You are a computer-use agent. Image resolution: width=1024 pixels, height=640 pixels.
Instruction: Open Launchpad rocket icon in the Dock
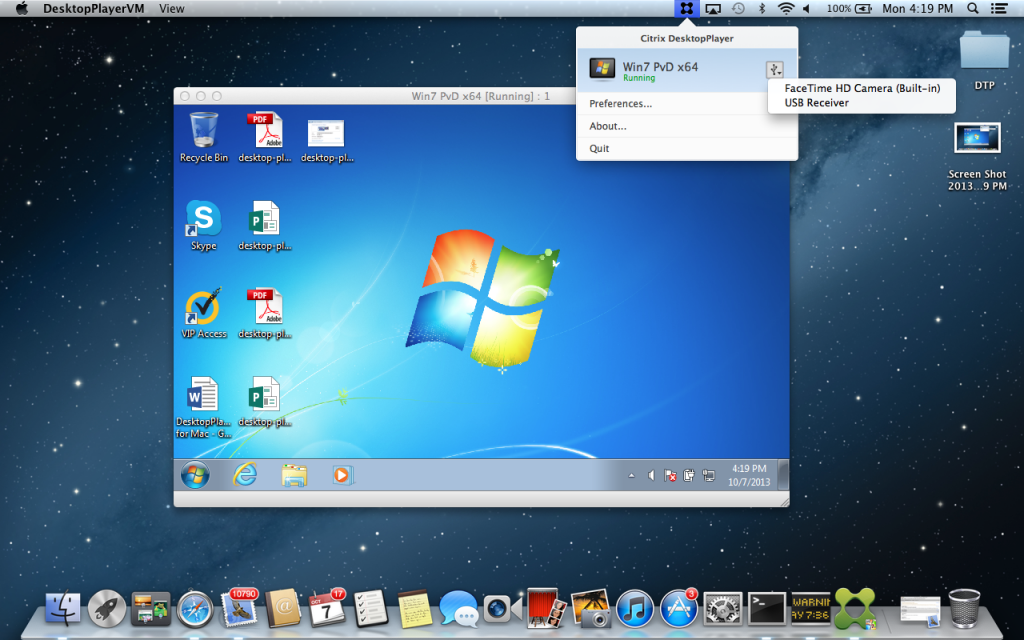point(106,609)
